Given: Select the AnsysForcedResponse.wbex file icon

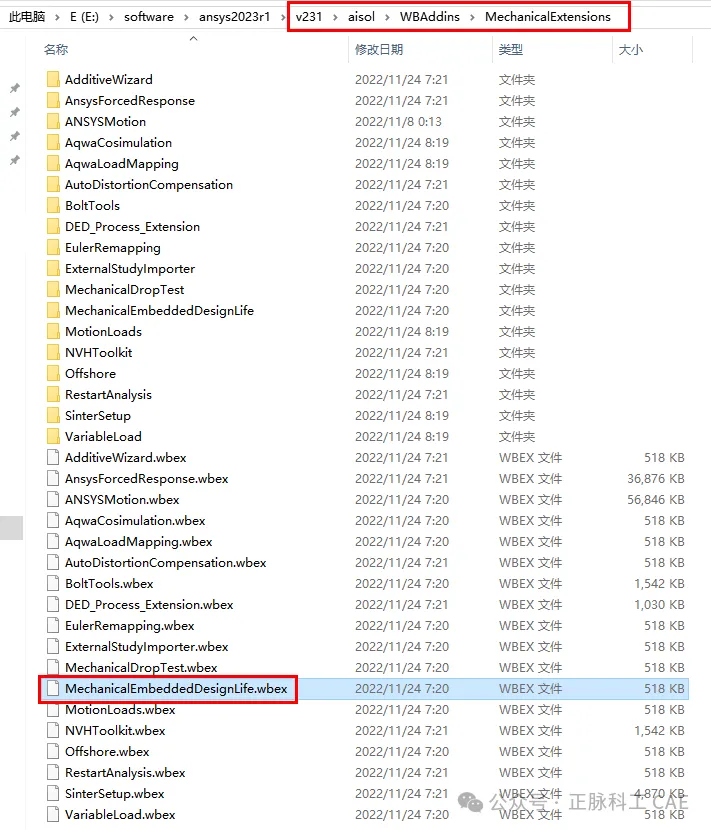Looking at the screenshot, I should tap(53, 479).
